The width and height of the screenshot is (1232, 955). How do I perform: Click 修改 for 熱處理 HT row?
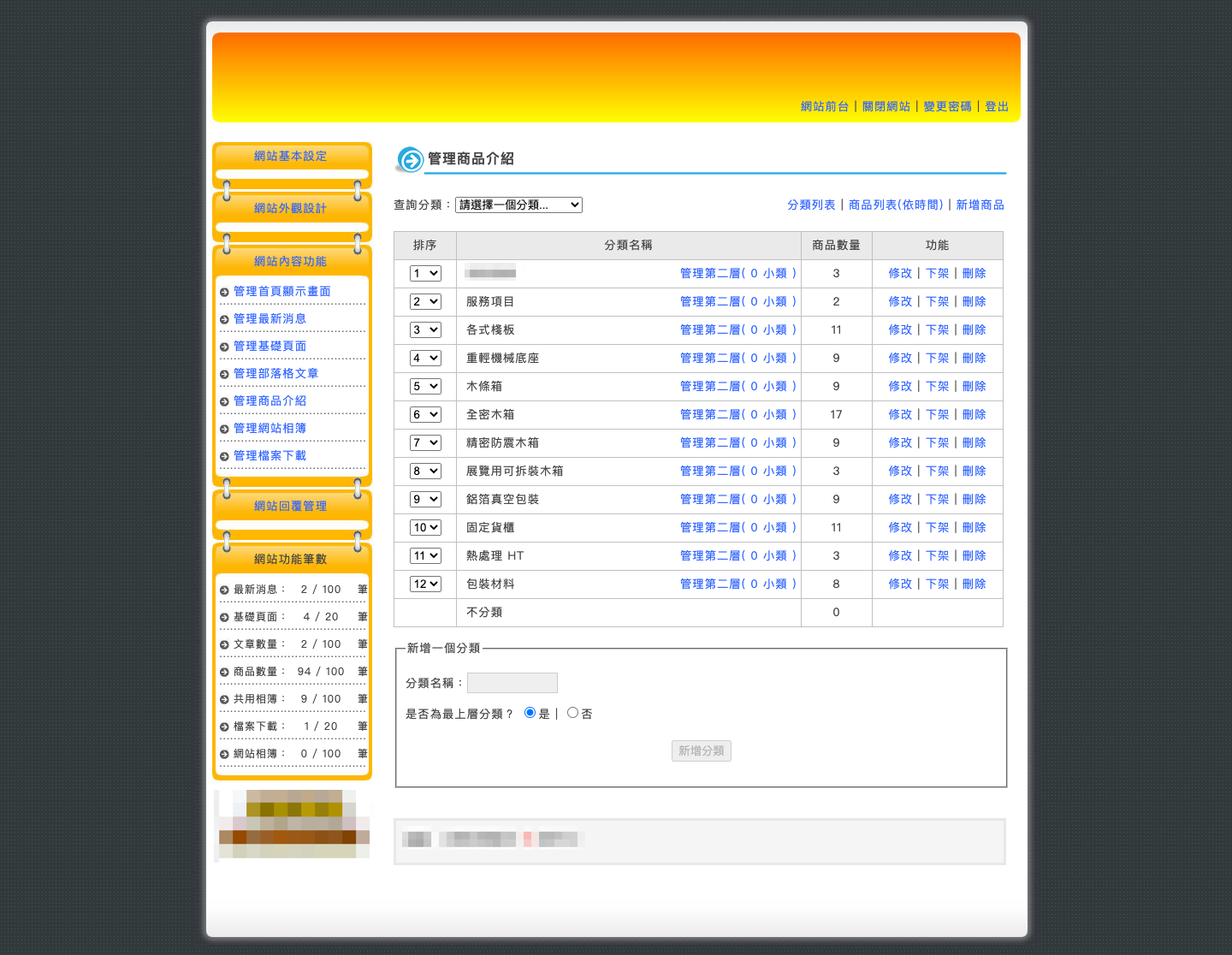tap(900, 555)
